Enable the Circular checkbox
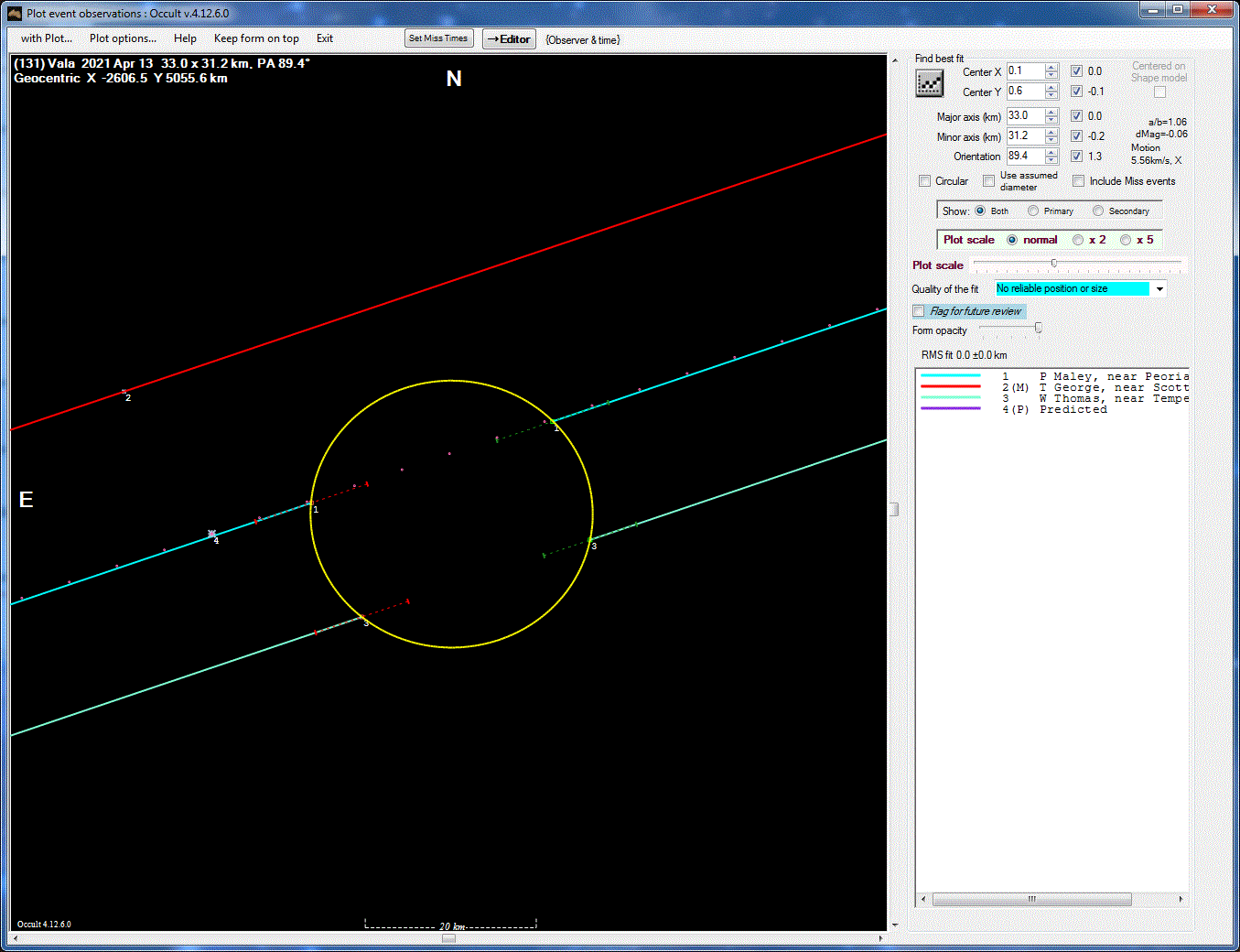 pos(924,181)
